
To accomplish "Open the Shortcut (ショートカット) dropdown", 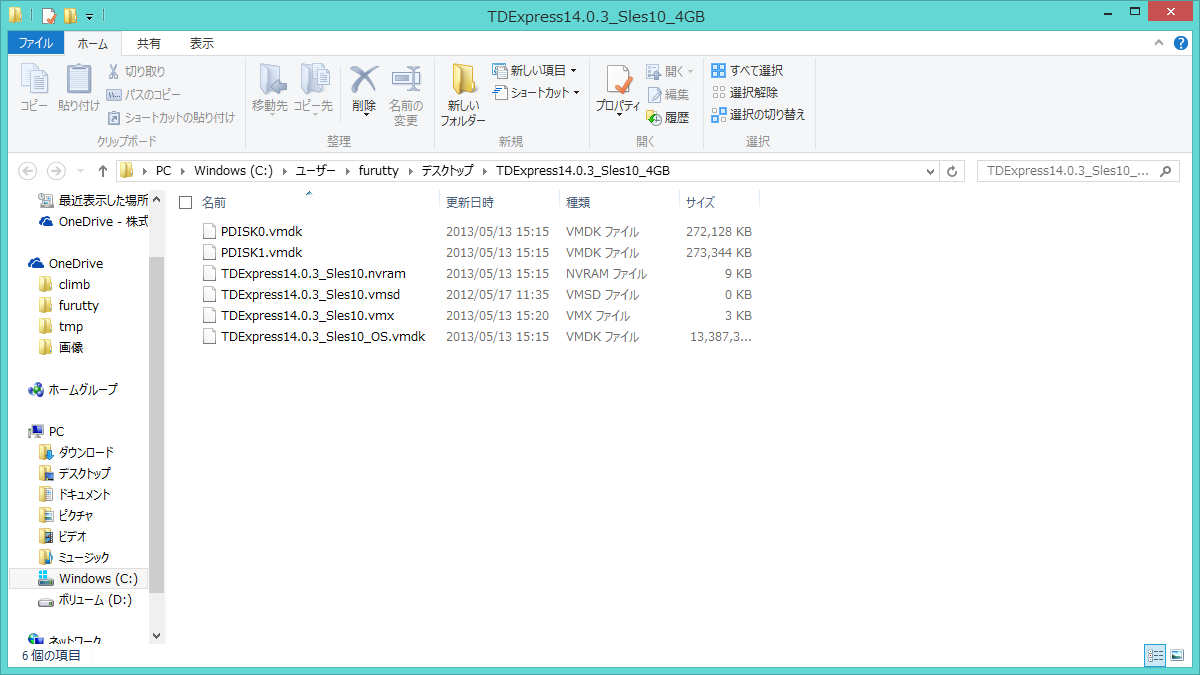I will pyautogui.click(x=537, y=93).
